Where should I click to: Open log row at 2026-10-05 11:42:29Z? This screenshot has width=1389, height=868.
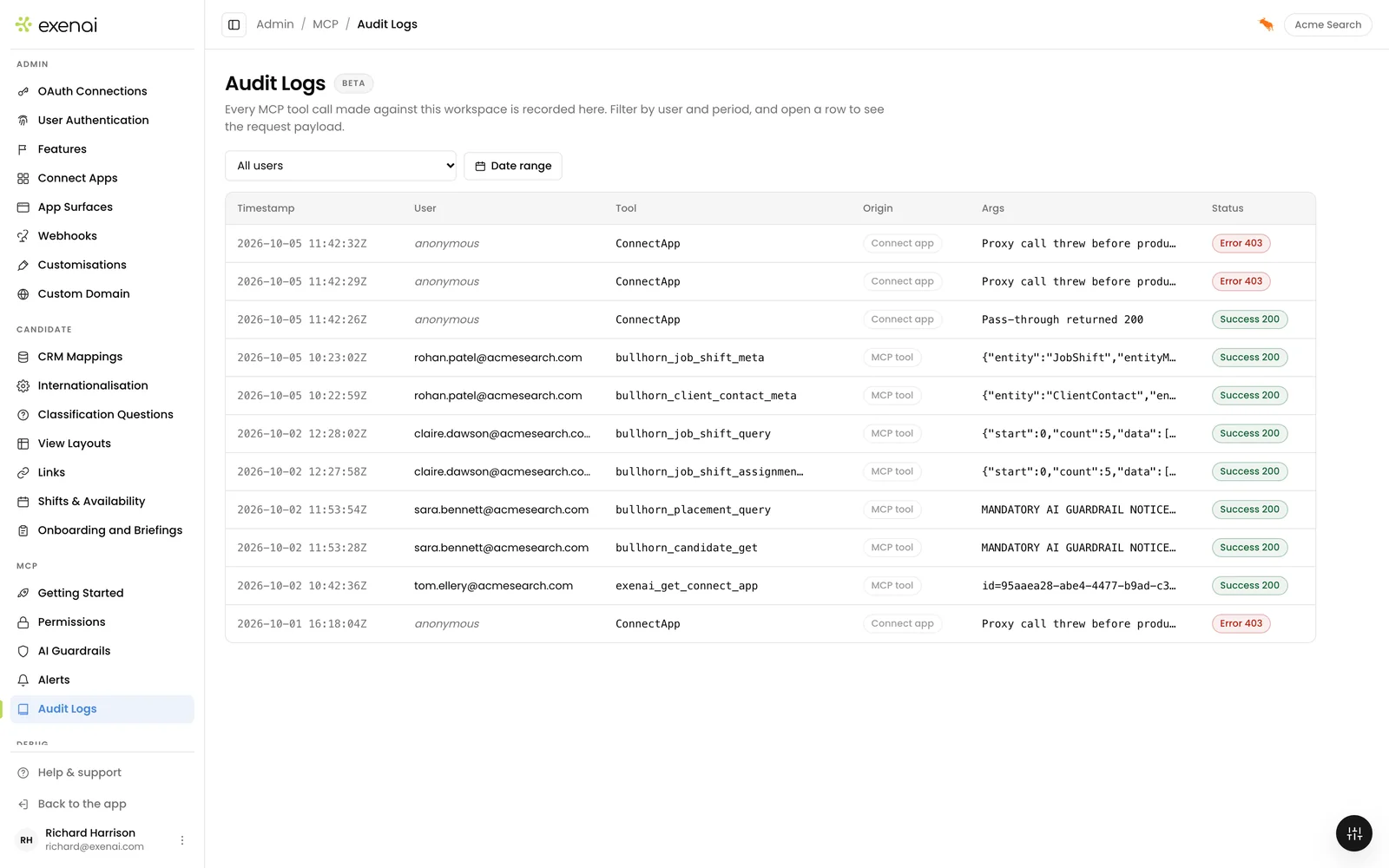pyautogui.click(x=770, y=281)
